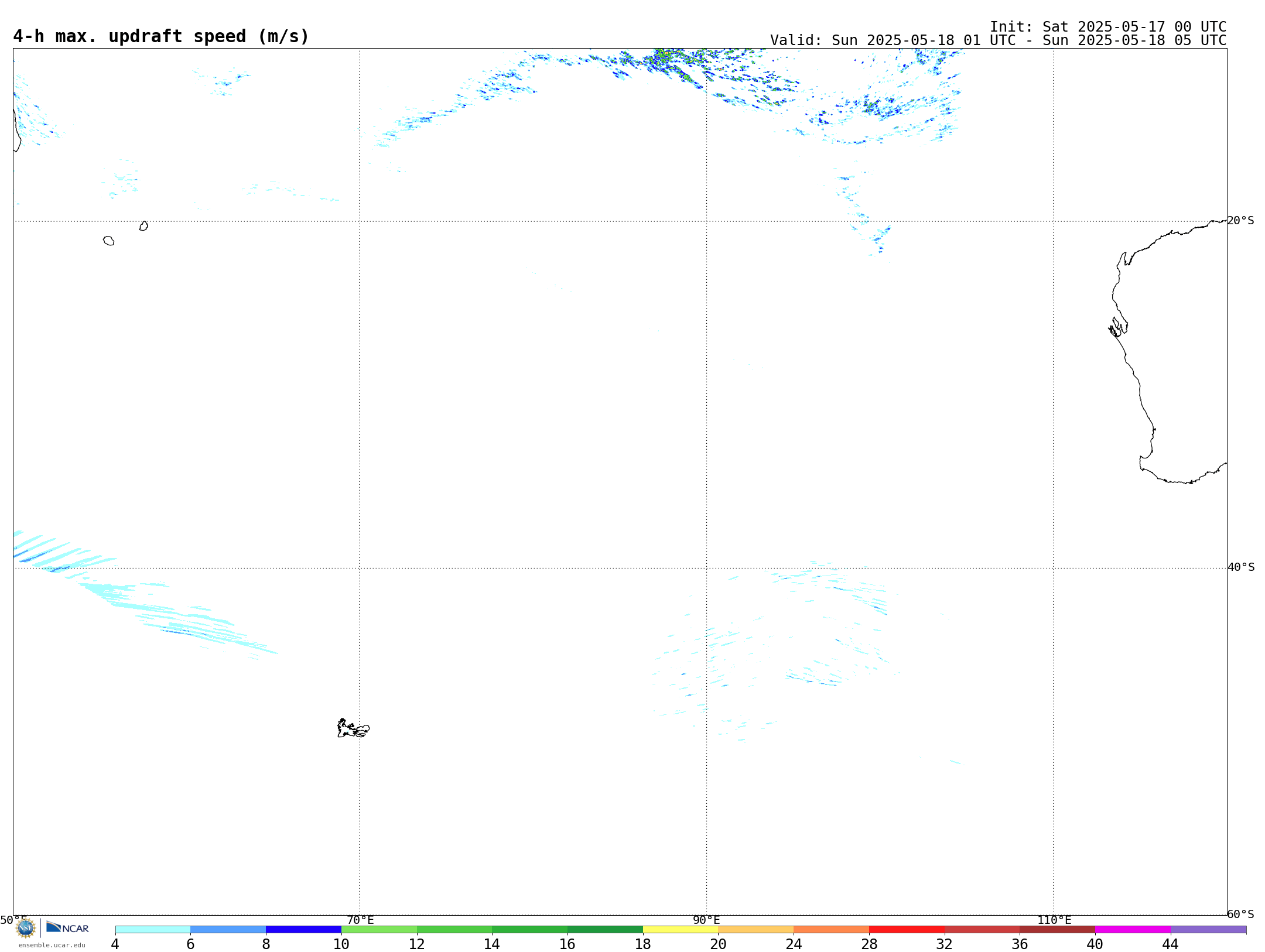Click the colorbar tick label 10

(341, 944)
